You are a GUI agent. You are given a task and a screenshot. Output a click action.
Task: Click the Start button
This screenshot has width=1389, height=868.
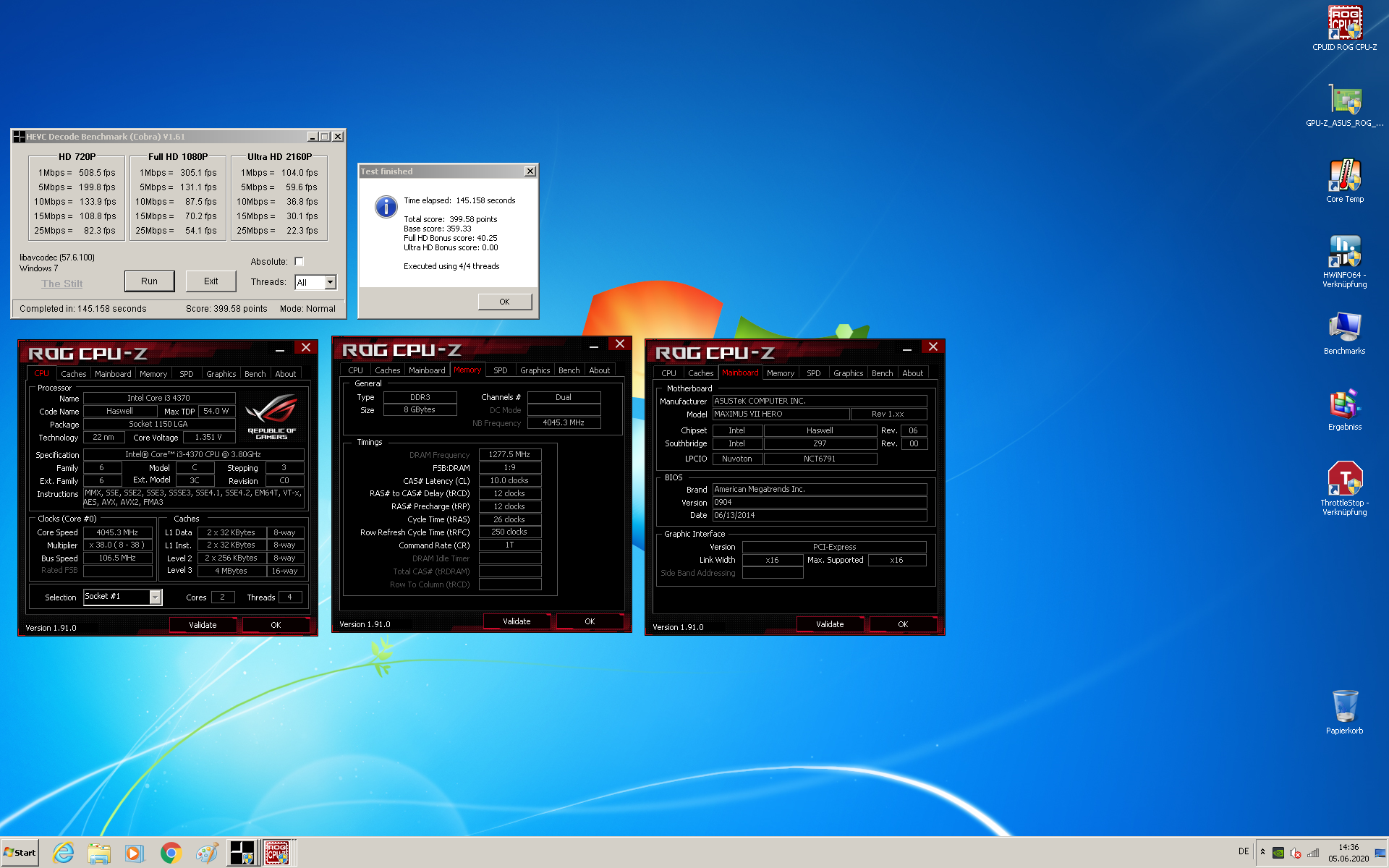(x=20, y=853)
